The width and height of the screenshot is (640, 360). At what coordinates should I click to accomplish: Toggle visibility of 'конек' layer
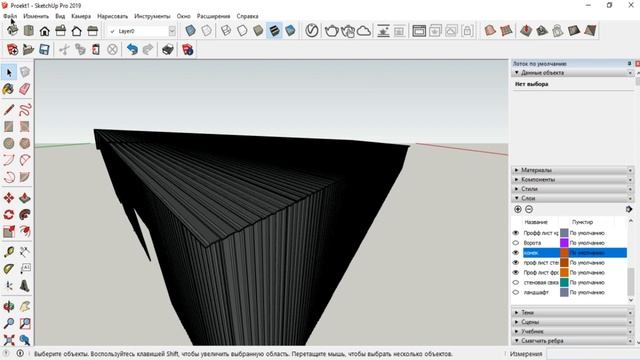516,253
